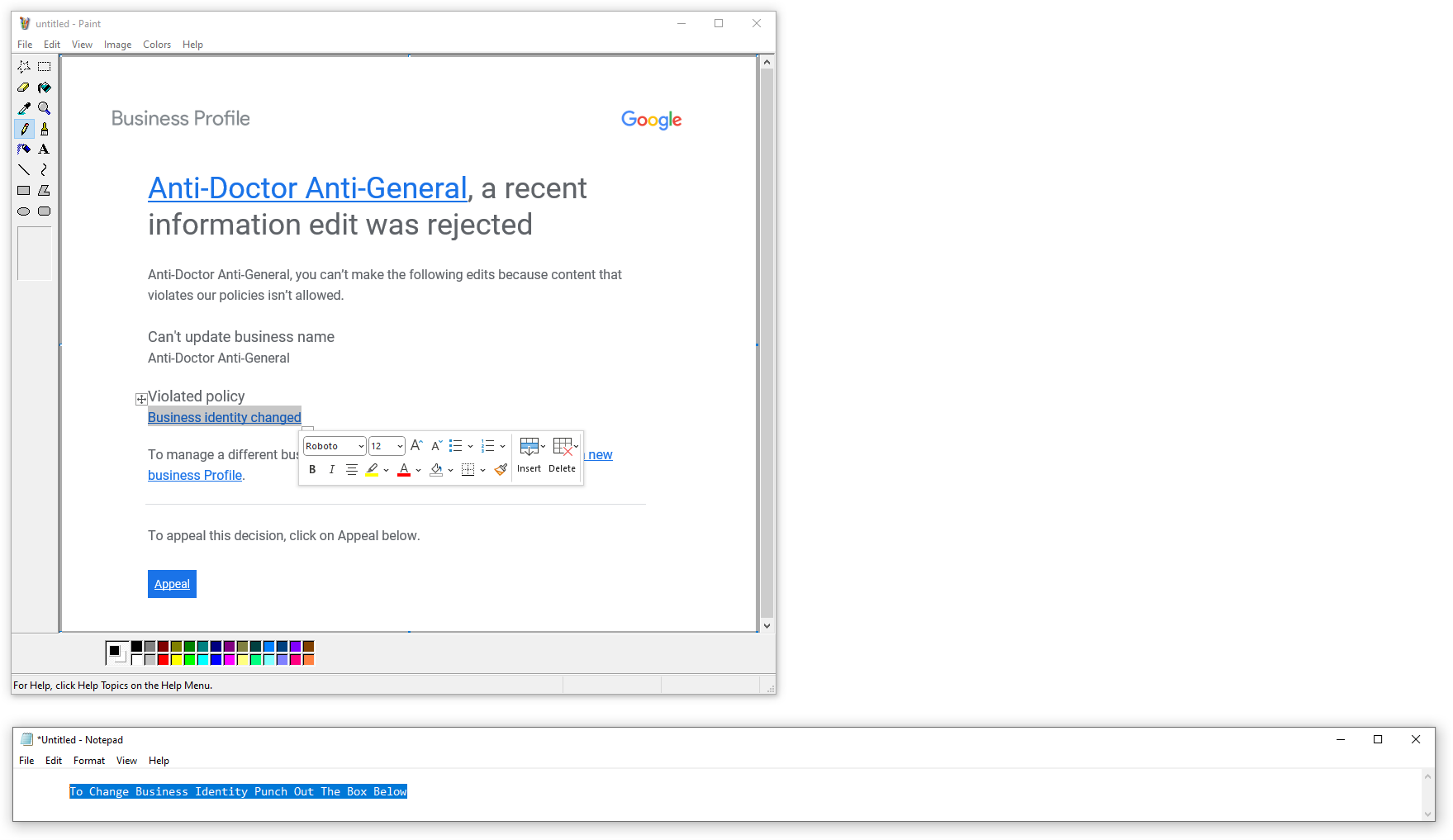This screenshot has height=840, width=1453.
Task: Pick the bright green color swatch
Action: pyautogui.click(x=190, y=660)
